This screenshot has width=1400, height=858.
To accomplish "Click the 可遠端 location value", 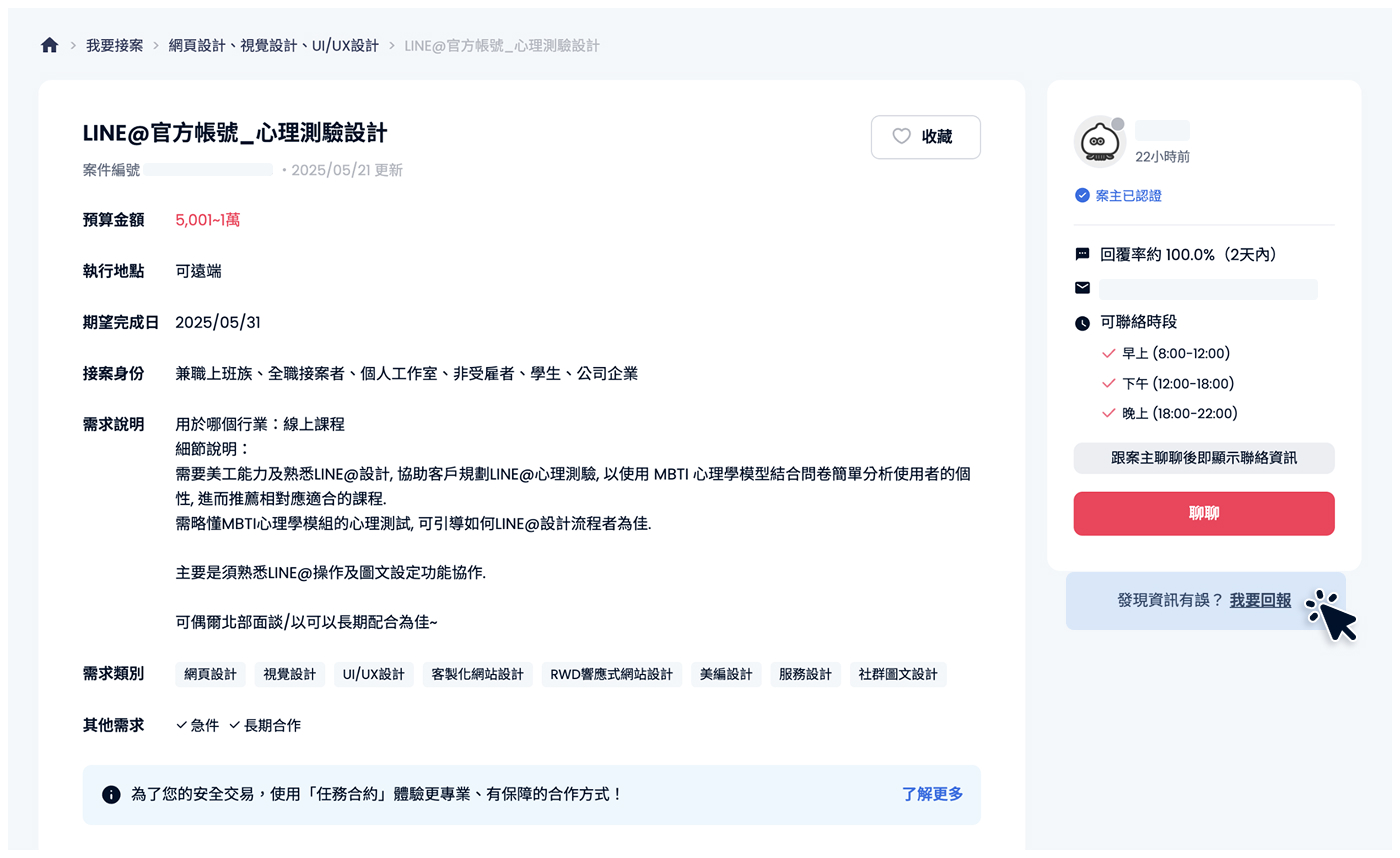I will pos(198,271).
